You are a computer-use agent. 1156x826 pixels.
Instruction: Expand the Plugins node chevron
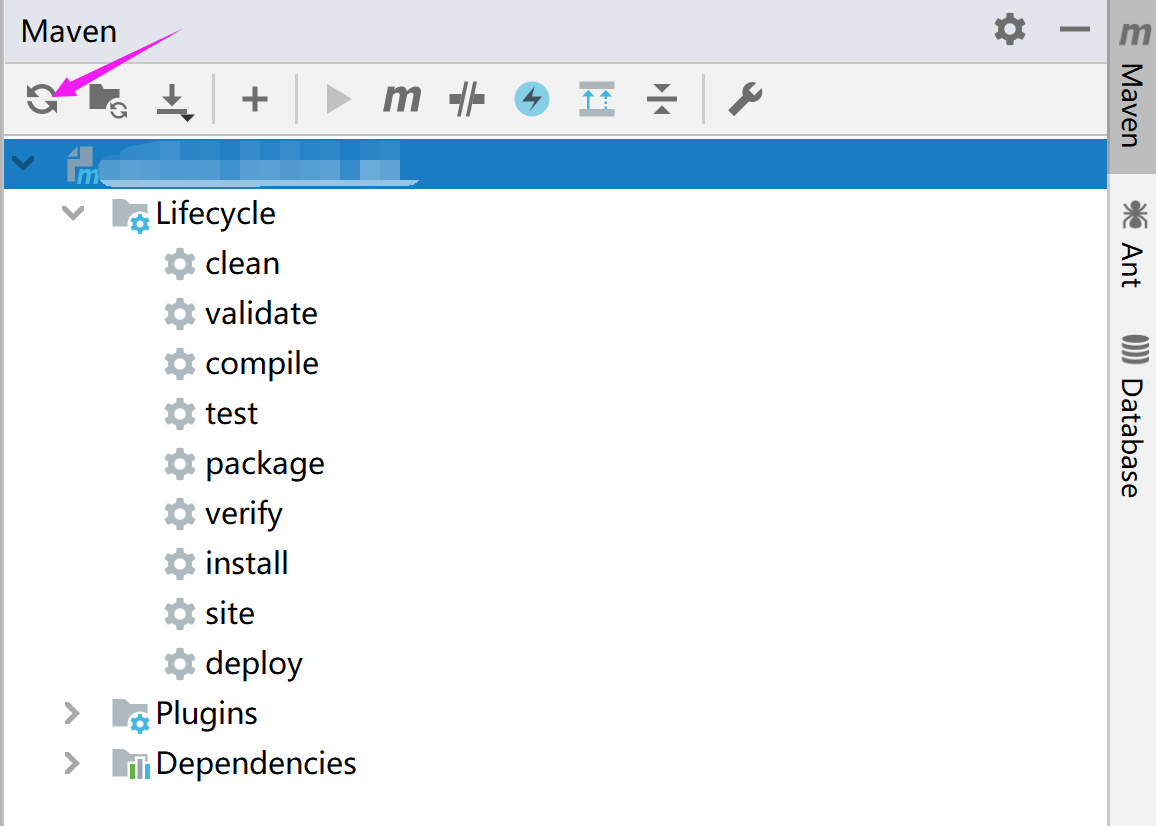tap(72, 713)
